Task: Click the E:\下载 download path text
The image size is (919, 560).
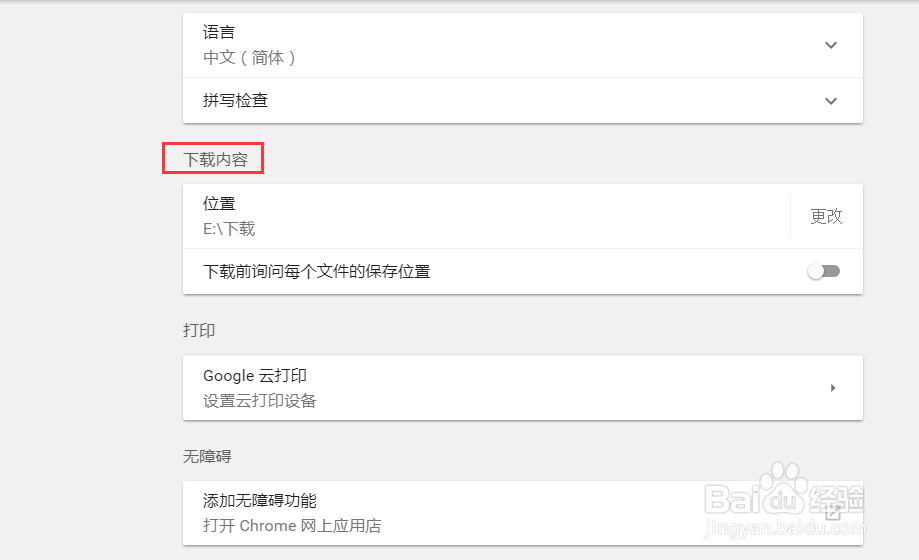Action: (229, 229)
